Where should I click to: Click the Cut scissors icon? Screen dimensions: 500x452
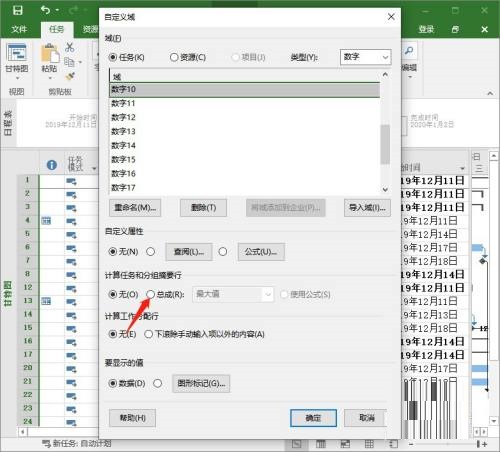pos(69,47)
